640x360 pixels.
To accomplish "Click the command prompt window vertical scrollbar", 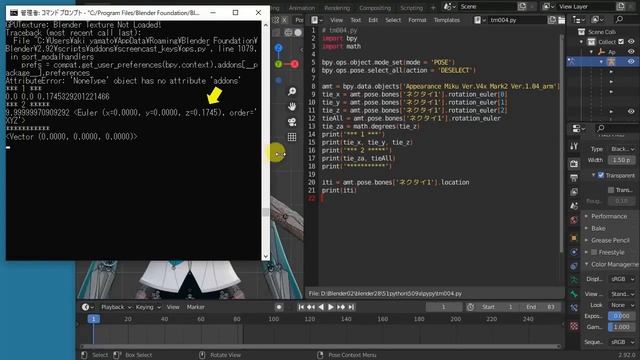I will (266, 140).
